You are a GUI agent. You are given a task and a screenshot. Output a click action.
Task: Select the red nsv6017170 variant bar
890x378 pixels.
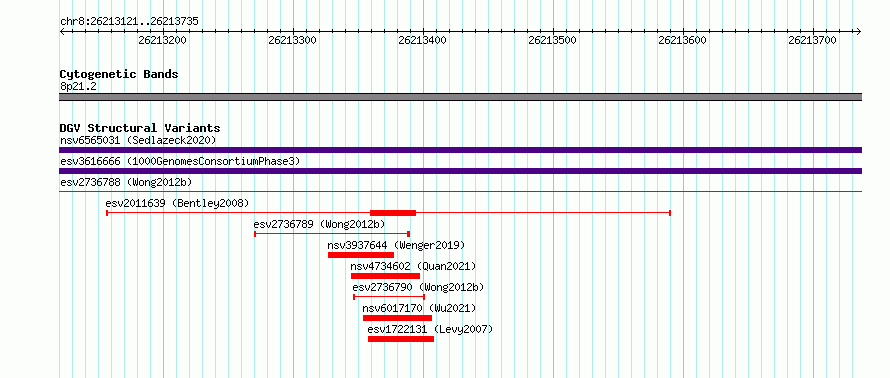tap(397, 318)
